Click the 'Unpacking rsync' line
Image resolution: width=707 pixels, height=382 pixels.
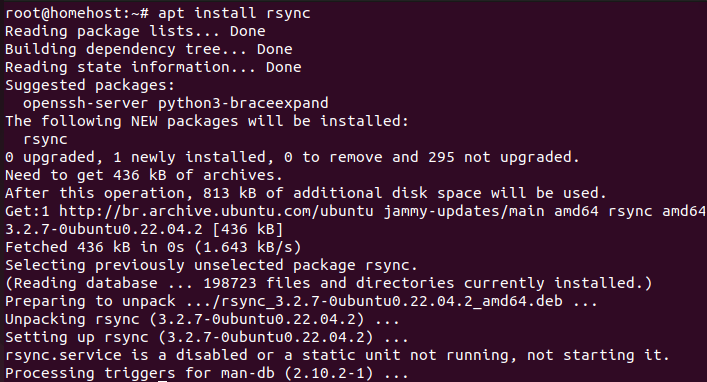pos(202,319)
